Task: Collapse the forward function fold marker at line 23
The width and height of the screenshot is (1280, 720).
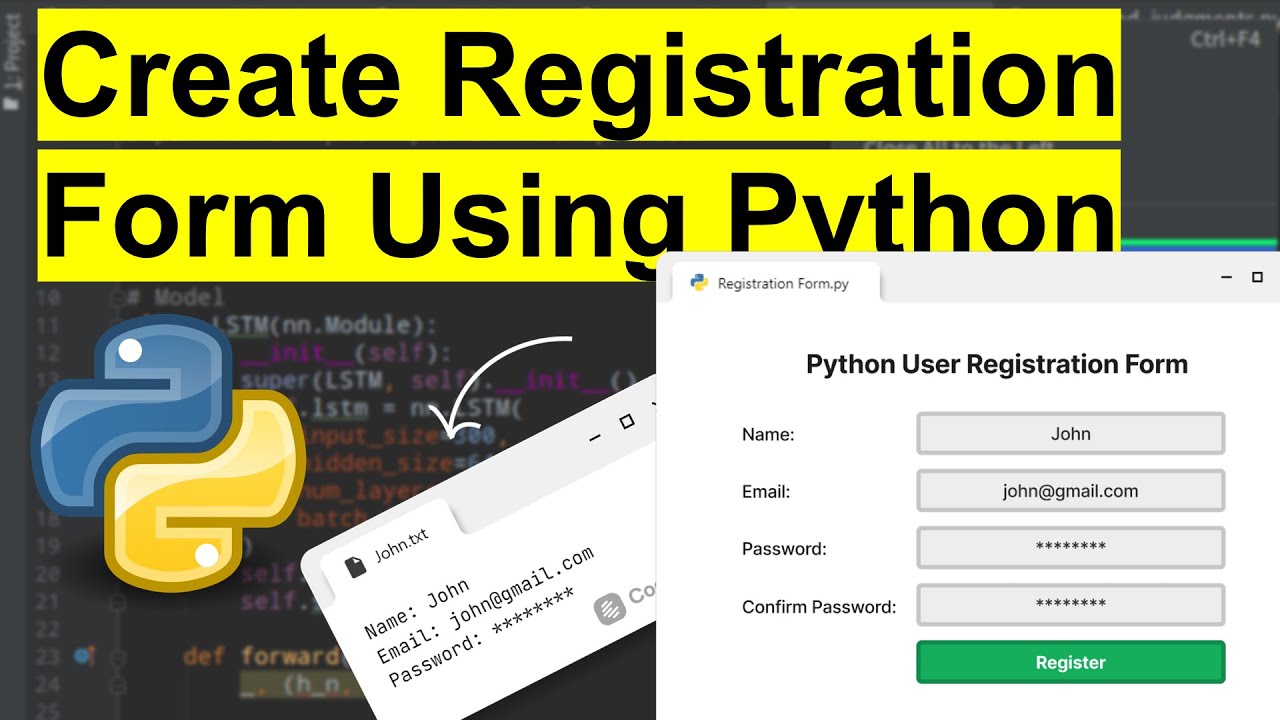Action: [120, 657]
